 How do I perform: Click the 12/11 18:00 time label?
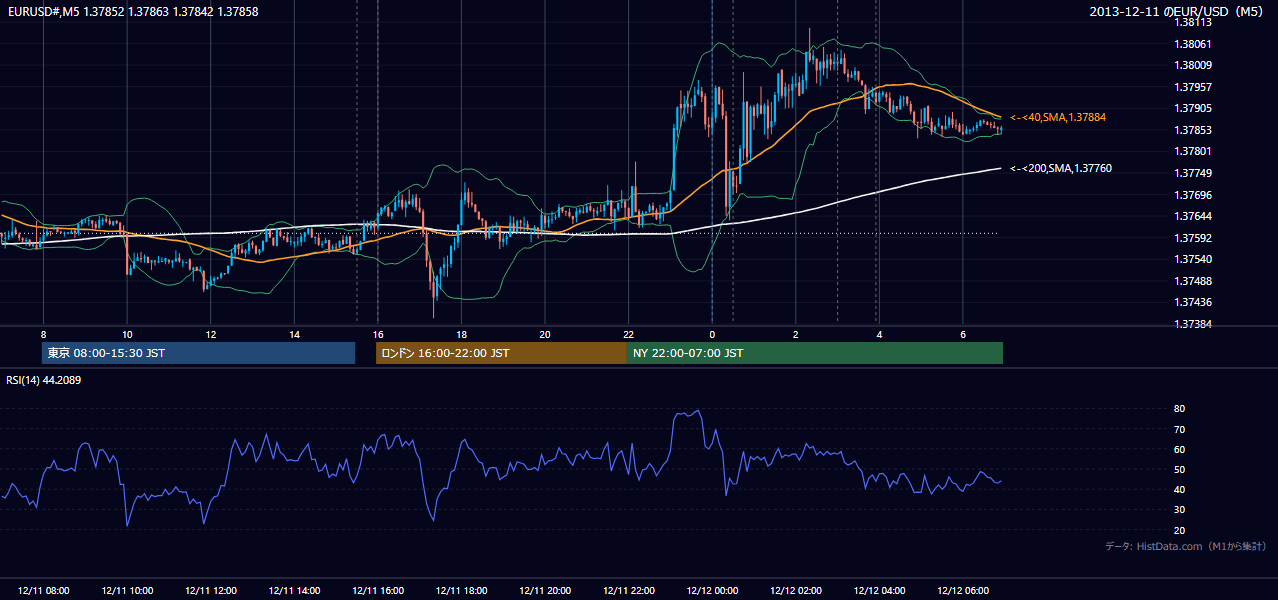(x=461, y=591)
